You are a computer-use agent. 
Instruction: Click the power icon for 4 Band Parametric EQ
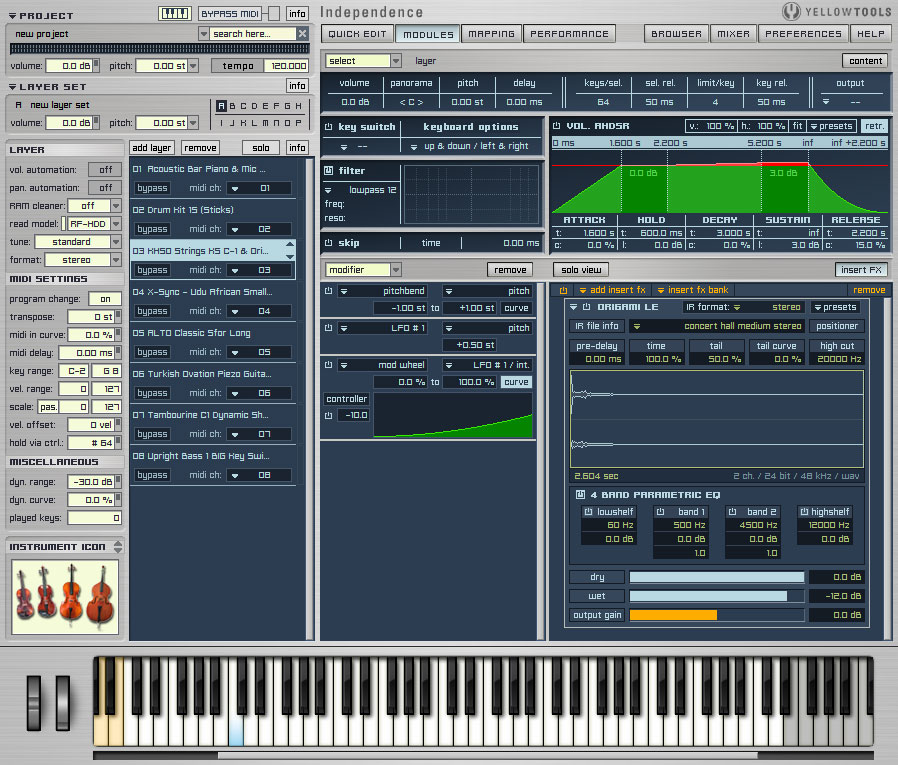coord(580,495)
